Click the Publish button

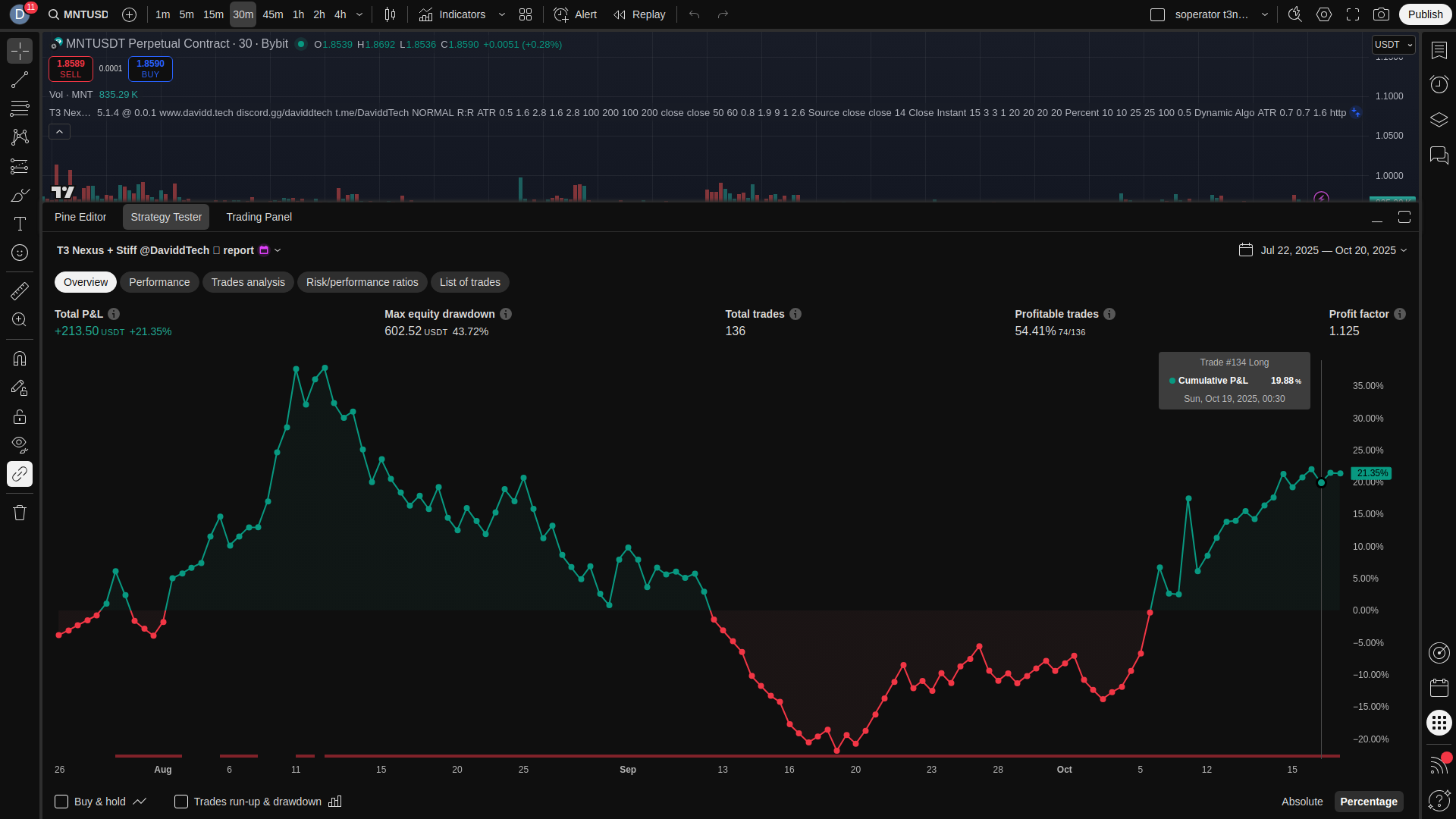[1424, 14]
